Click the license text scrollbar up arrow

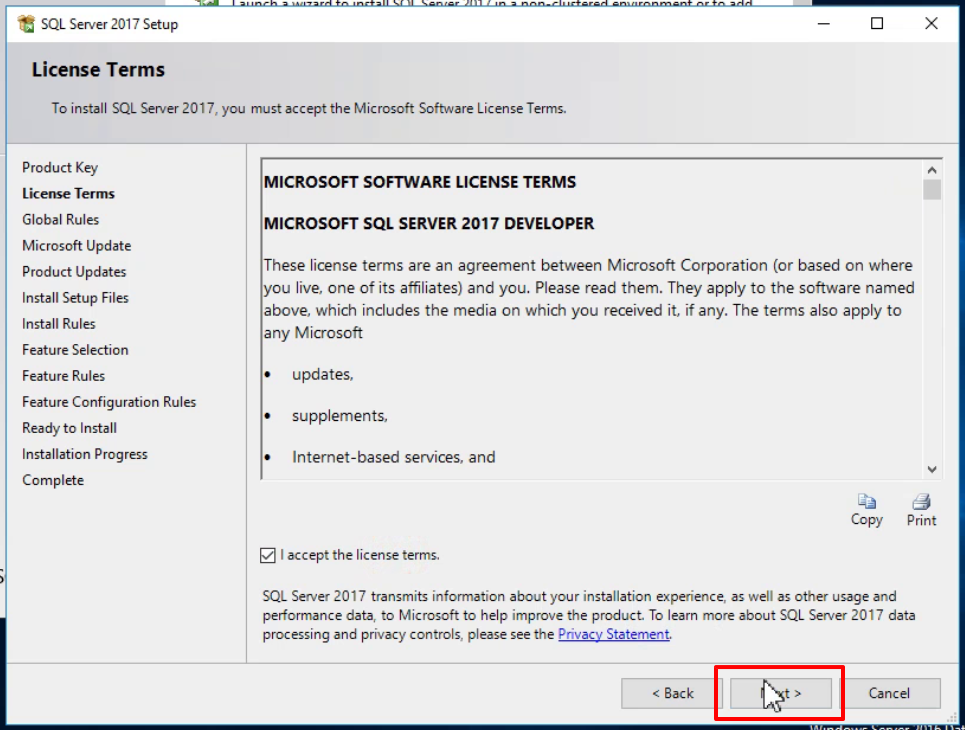click(932, 170)
